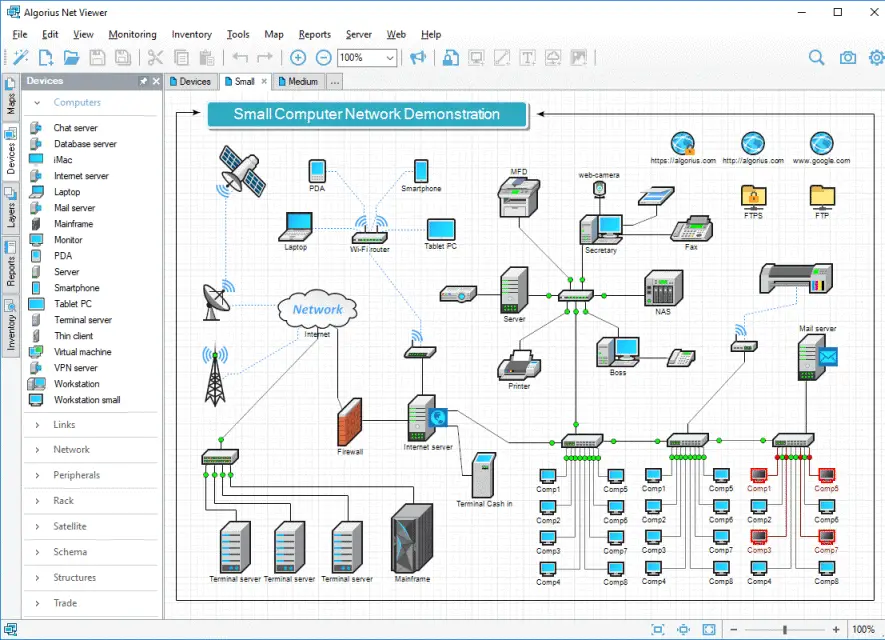The height and width of the screenshot is (640, 885).
Task: Switch to the Devices map tab
Action: click(x=190, y=81)
